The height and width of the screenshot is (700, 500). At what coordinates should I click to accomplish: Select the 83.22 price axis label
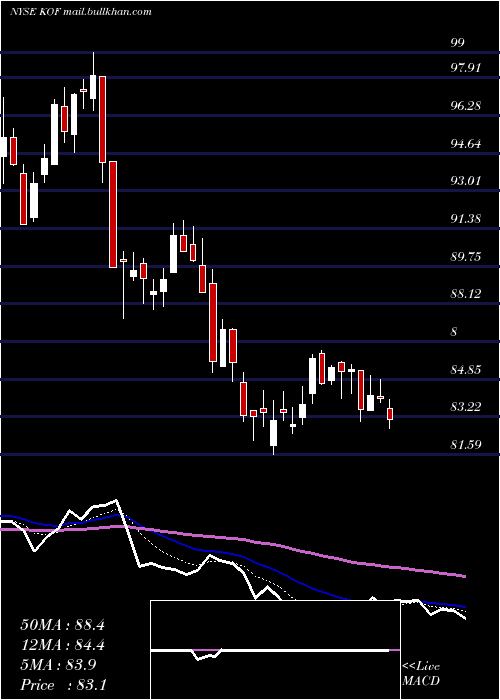coord(465,407)
